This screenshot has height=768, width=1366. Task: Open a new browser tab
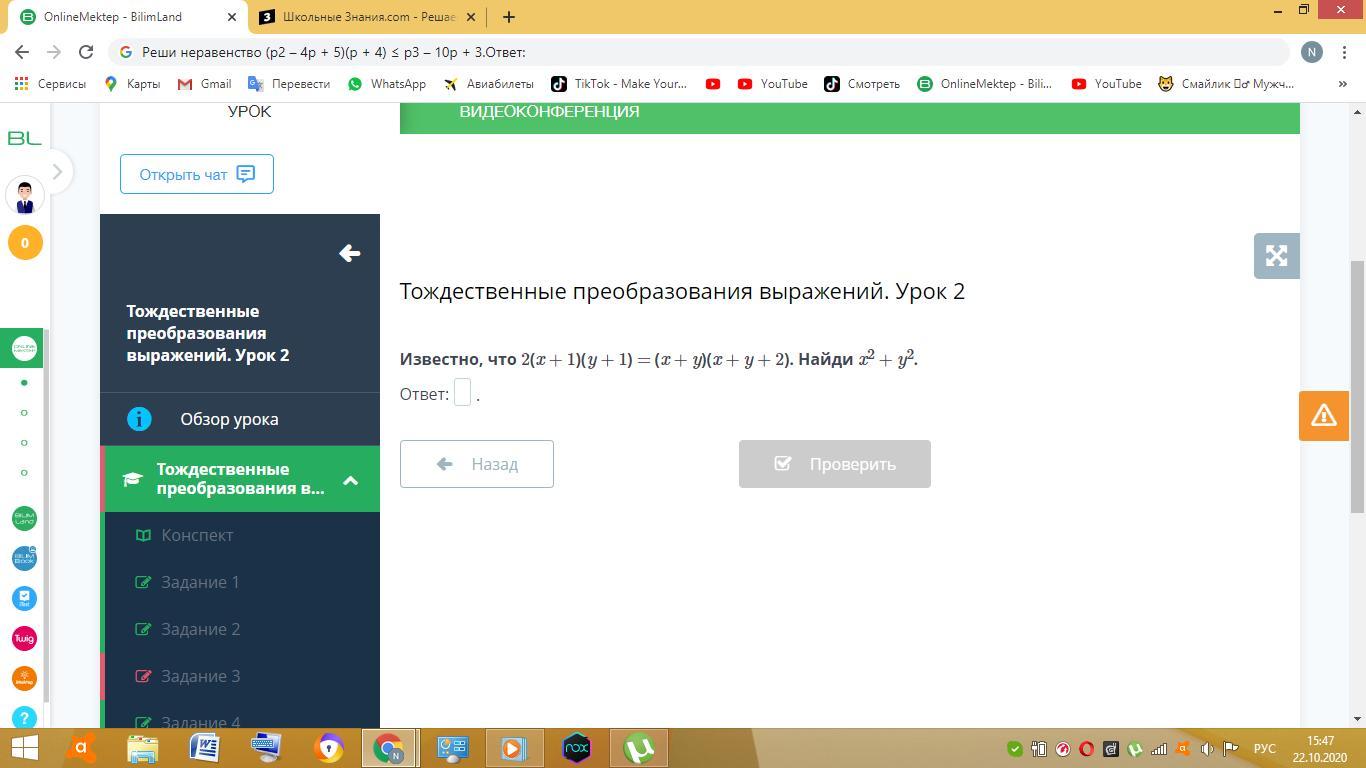click(509, 17)
